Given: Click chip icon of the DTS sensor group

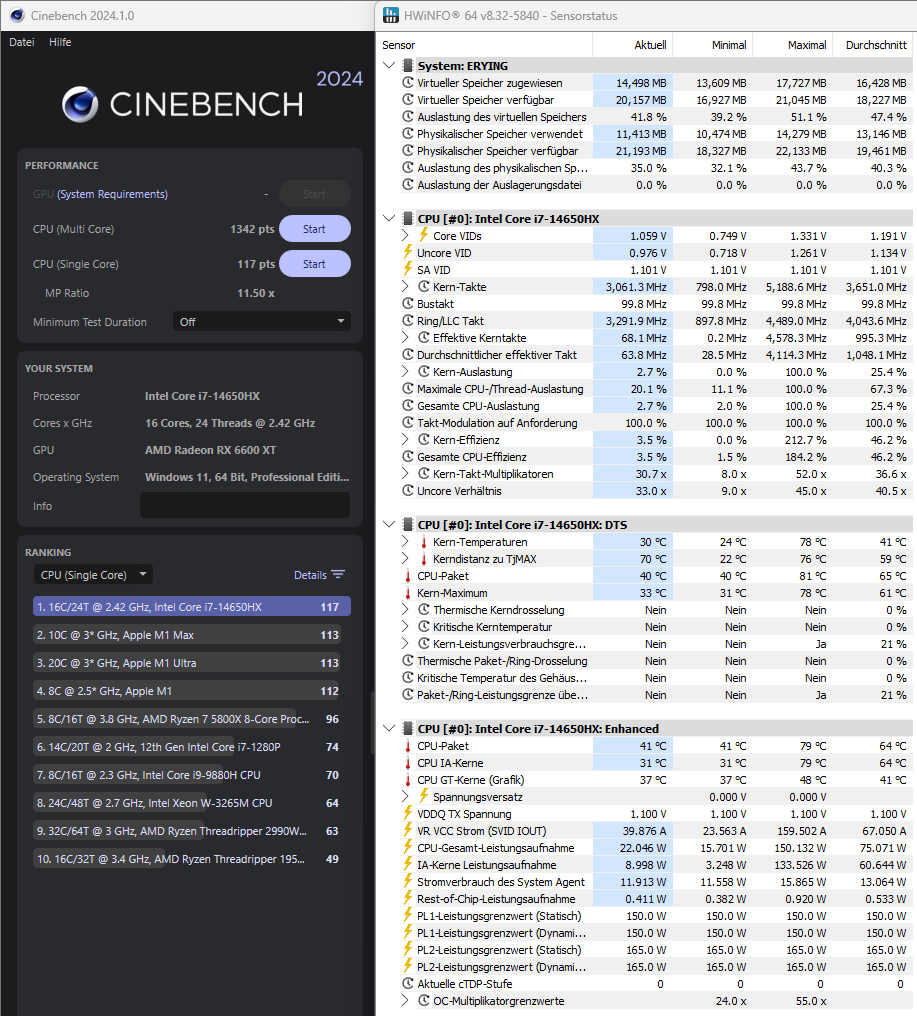Looking at the screenshot, I should (x=408, y=524).
